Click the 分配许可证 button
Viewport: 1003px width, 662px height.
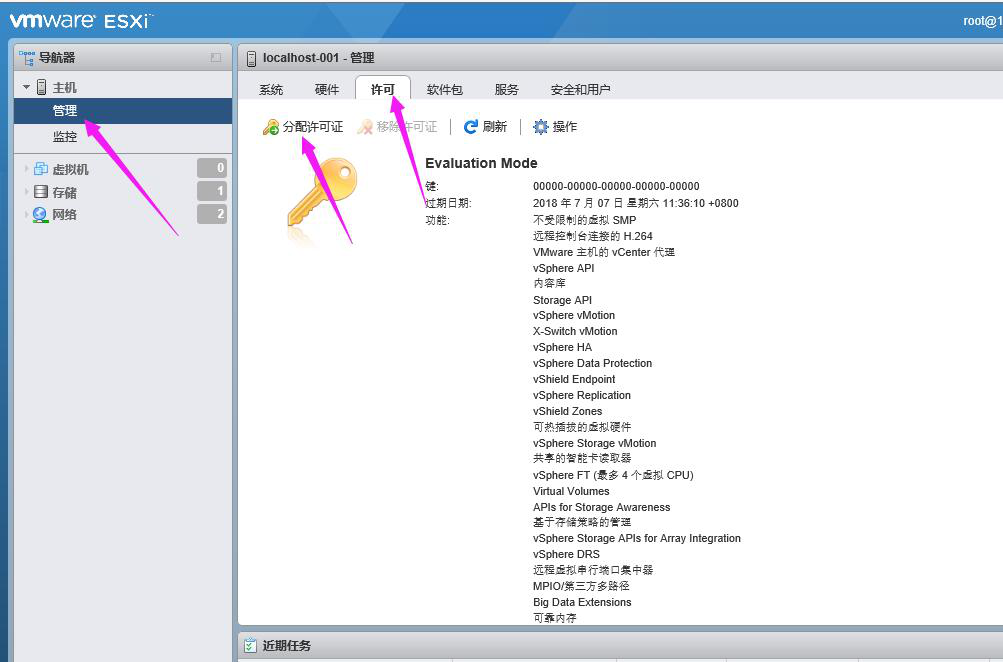(x=303, y=127)
